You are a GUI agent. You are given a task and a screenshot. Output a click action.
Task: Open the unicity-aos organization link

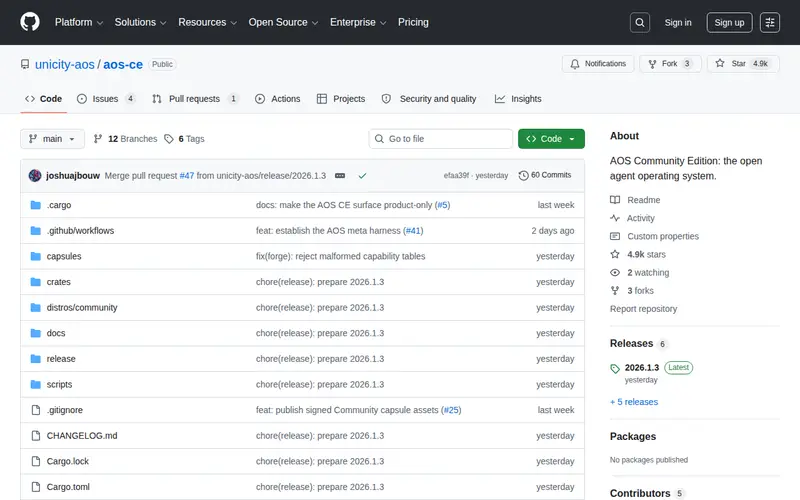click(x=65, y=64)
